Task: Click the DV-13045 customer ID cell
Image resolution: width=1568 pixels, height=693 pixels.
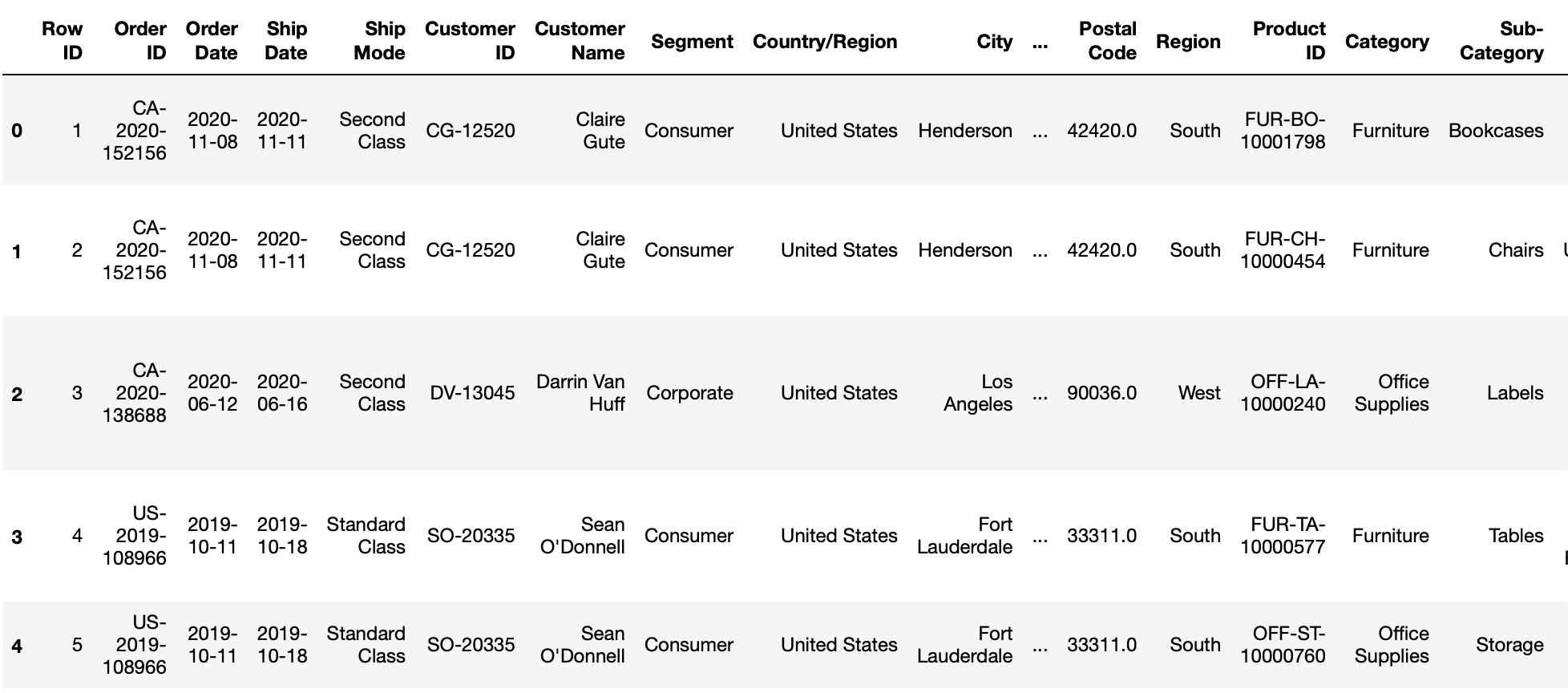Action: [472, 393]
